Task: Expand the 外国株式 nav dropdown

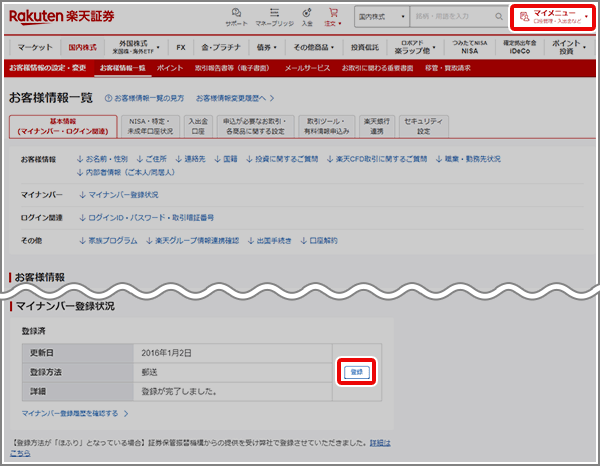Action: [136, 47]
